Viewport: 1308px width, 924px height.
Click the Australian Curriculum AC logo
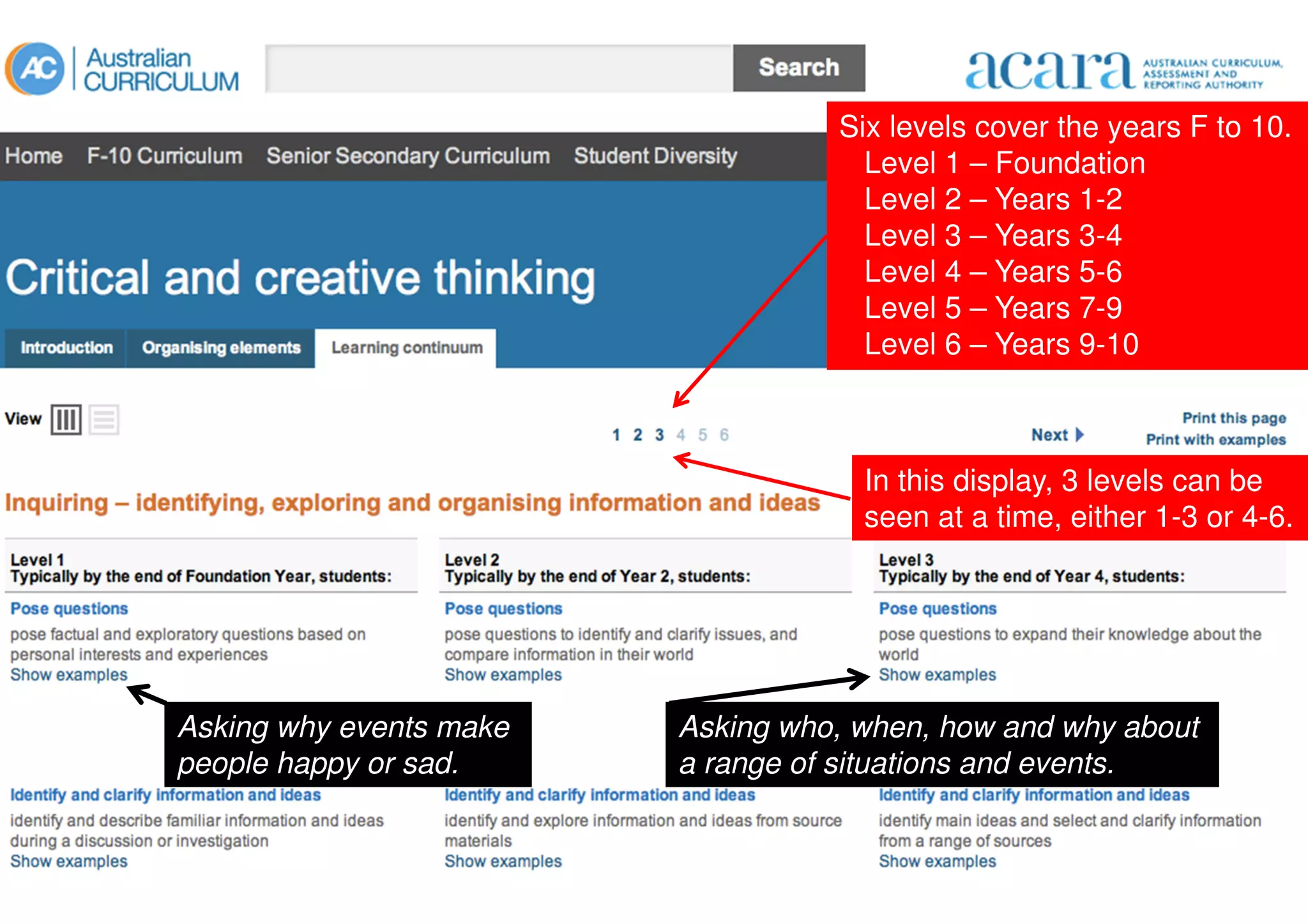[x=121, y=69]
